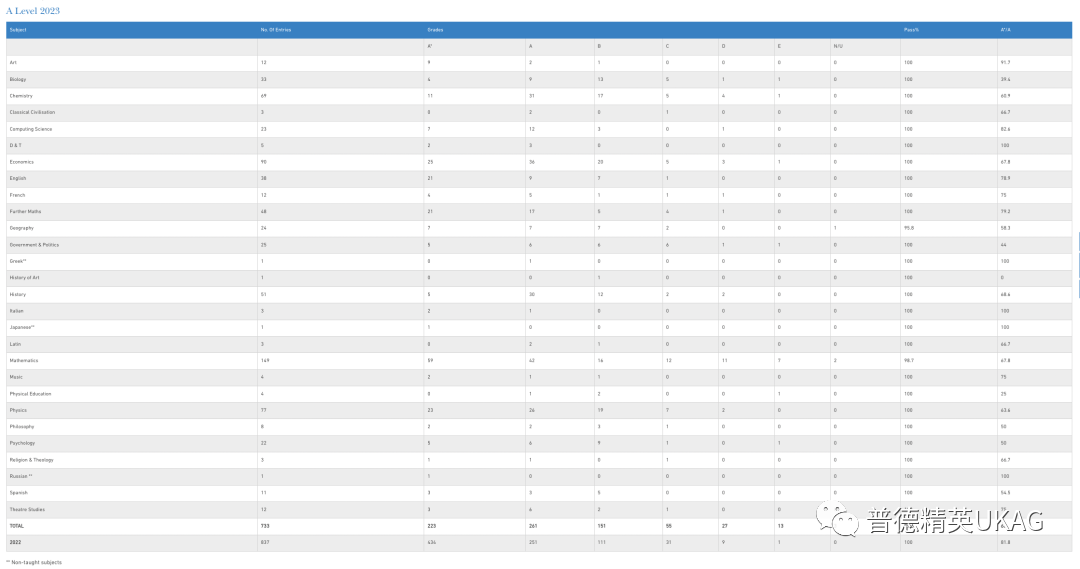The width and height of the screenshot is (1080, 569).
Task: Click Mathematics A* count '59'
Action: (x=430, y=360)
